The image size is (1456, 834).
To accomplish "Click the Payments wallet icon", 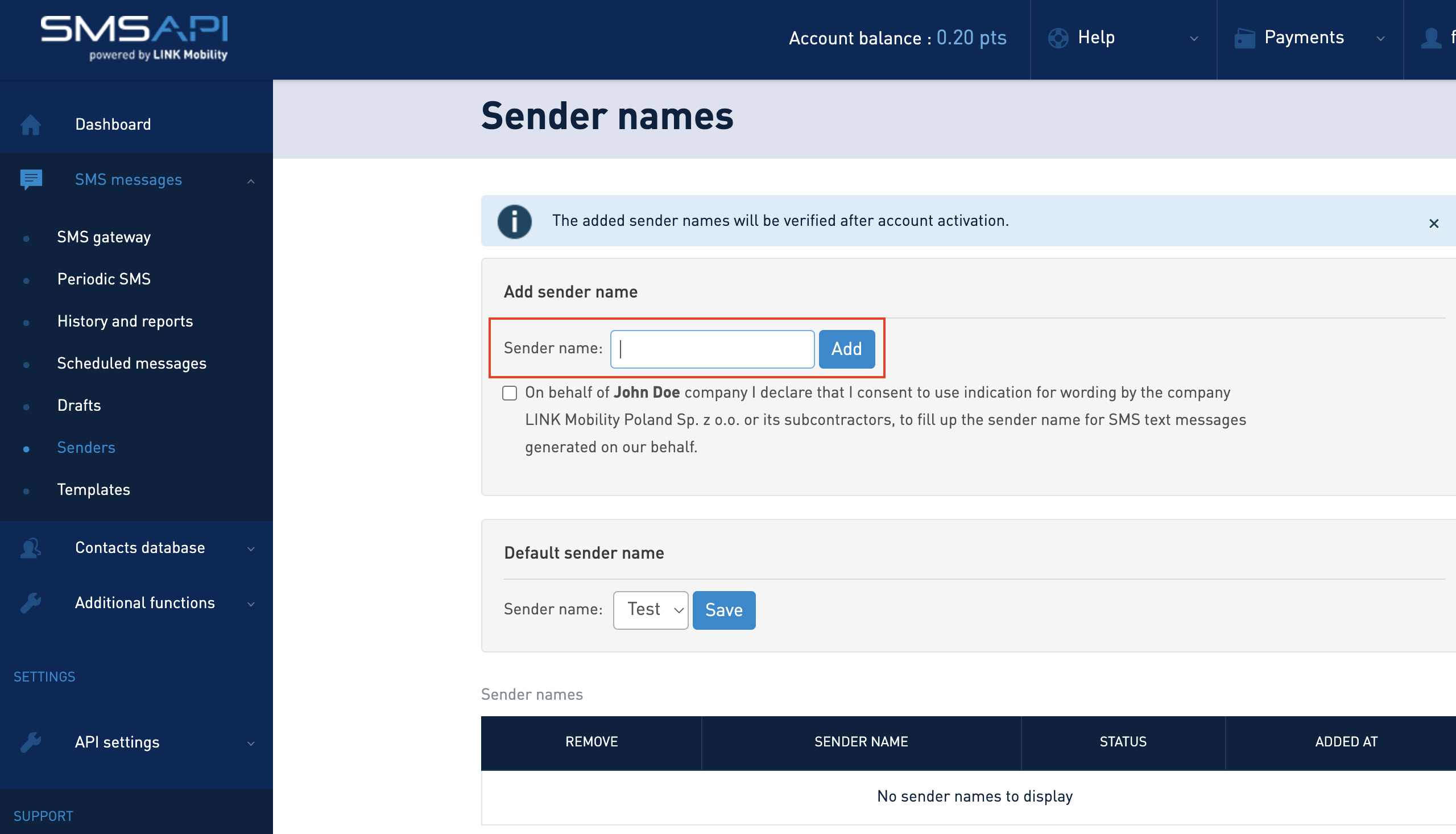I will pos(1244,38).
